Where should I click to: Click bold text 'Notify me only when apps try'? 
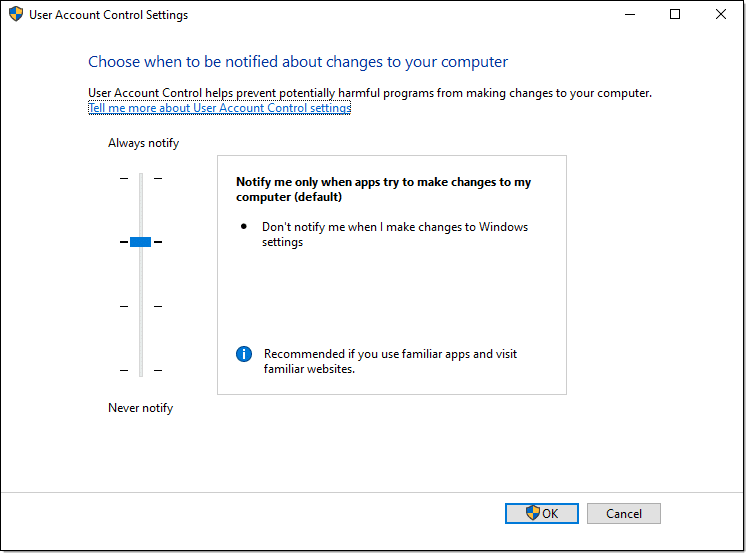point(383,189)
